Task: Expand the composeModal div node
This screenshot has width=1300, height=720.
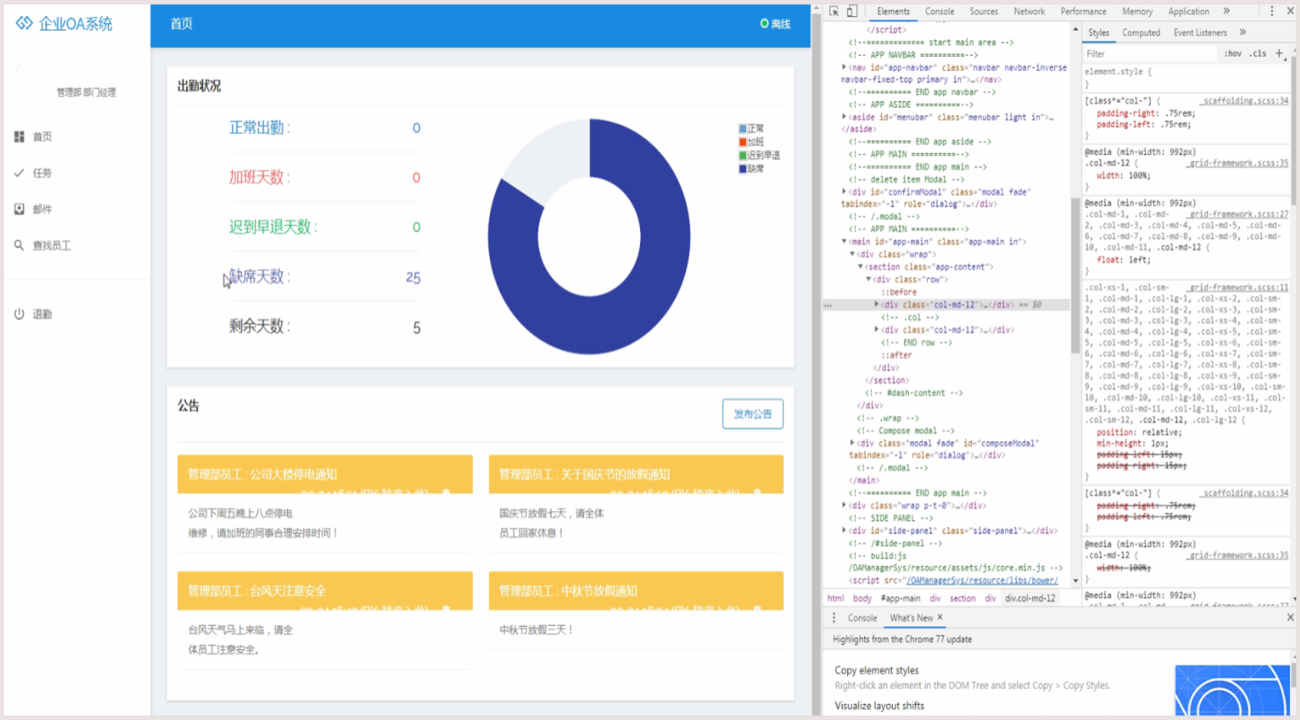Action: pos(853,443)
